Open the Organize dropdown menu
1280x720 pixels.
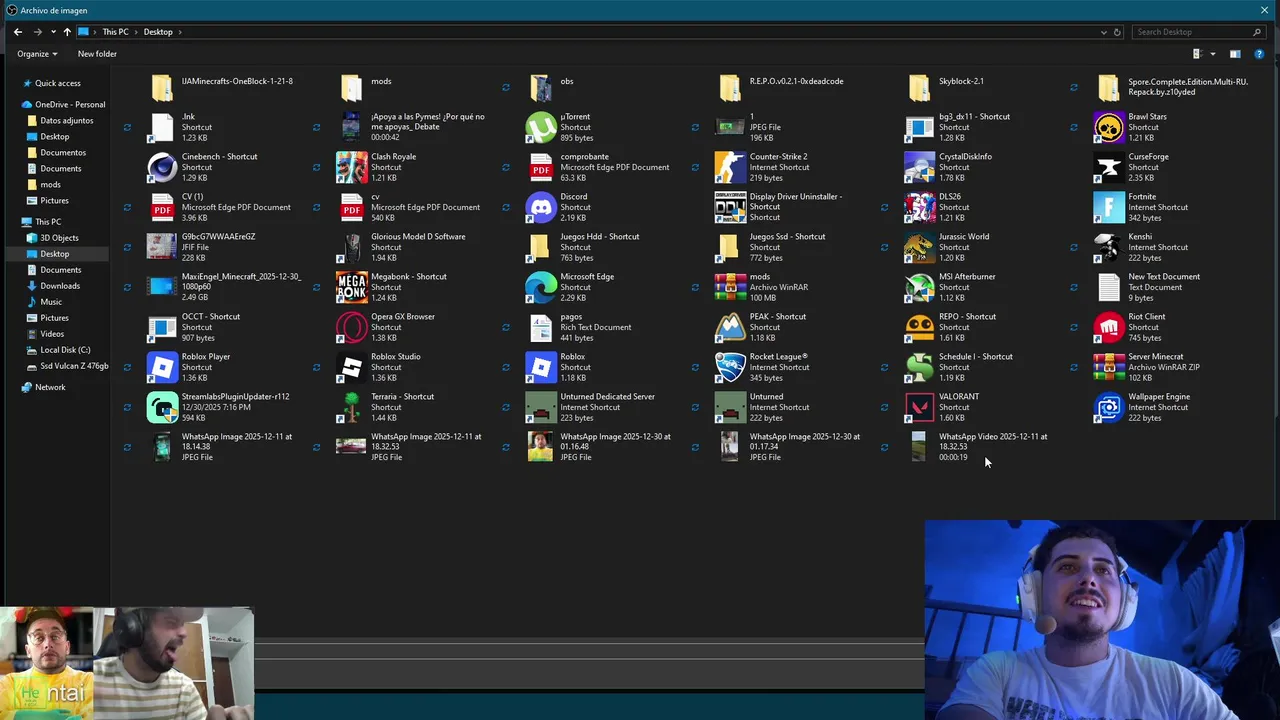click(37, 54)
